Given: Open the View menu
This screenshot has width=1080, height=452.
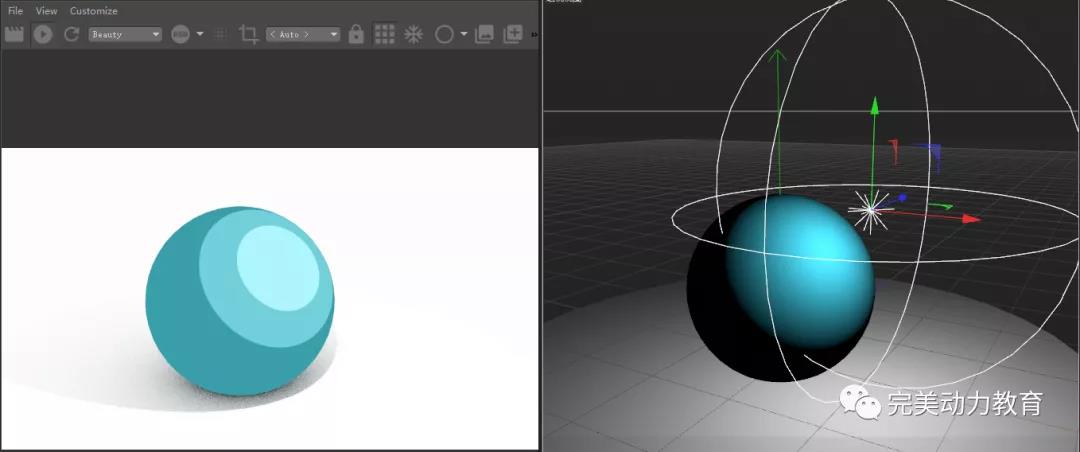Looking at the screenshot, I should pyautogui.click(x=46, y=11).
